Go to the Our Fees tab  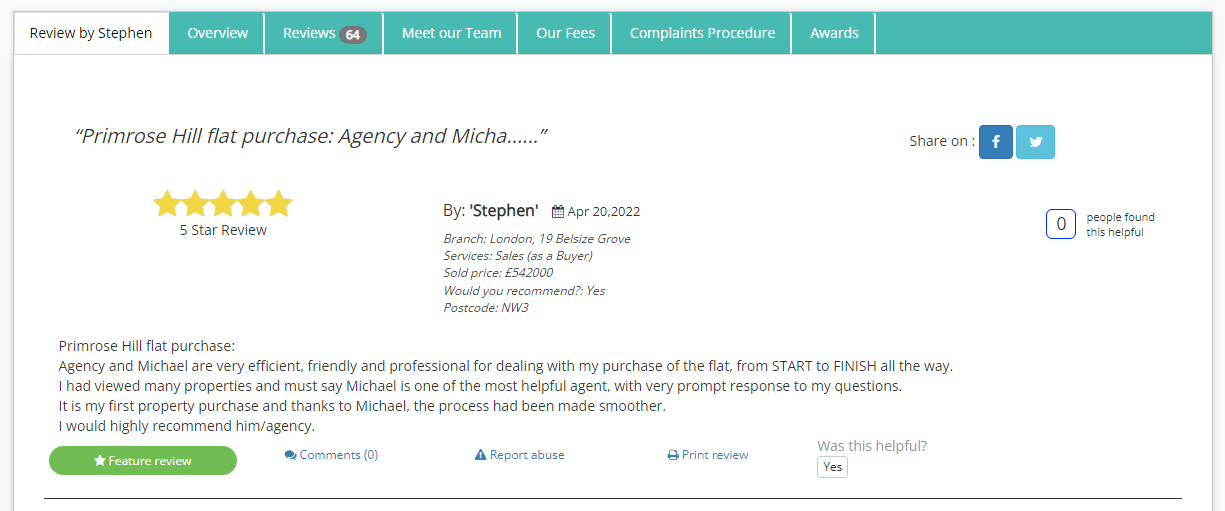565,33
